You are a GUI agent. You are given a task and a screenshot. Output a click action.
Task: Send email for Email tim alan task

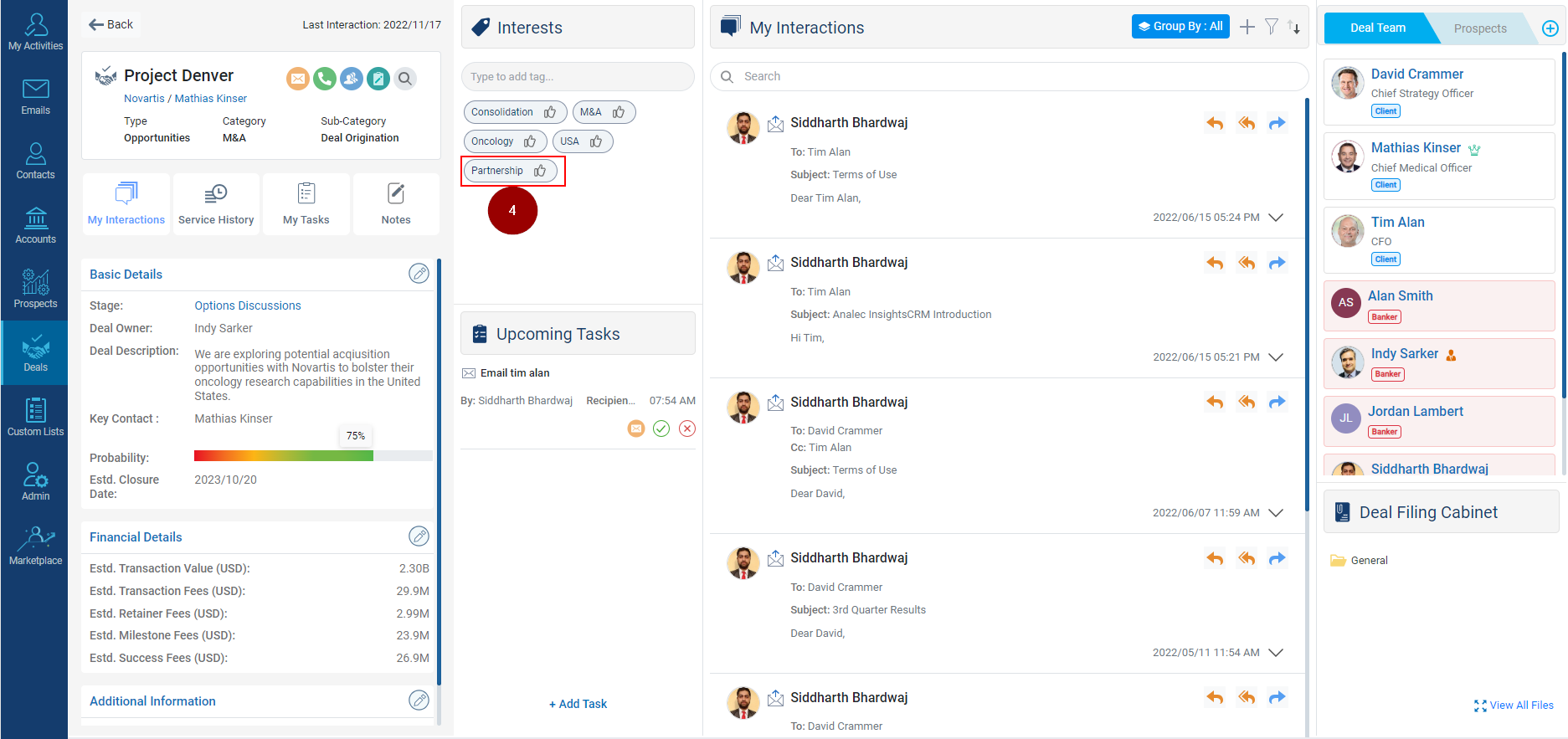pos(636,429)
